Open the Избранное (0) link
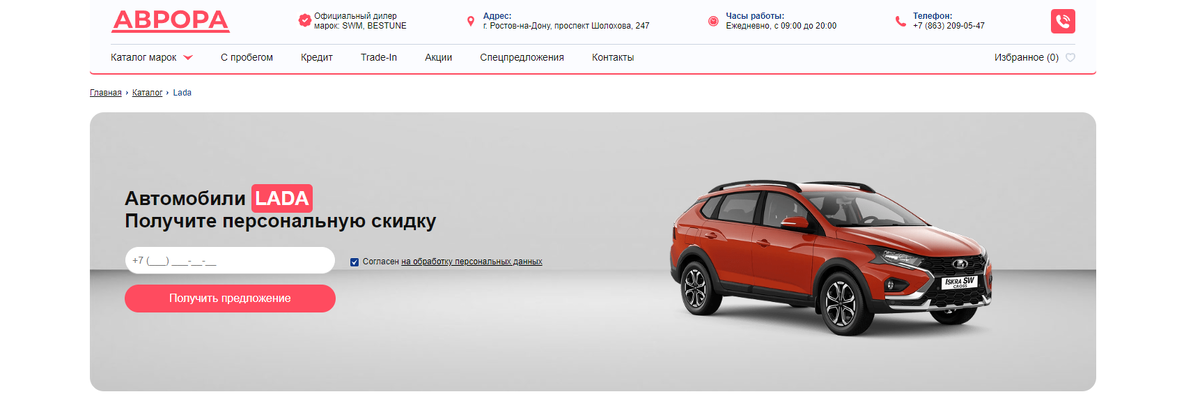 (x=1026, y=58)
